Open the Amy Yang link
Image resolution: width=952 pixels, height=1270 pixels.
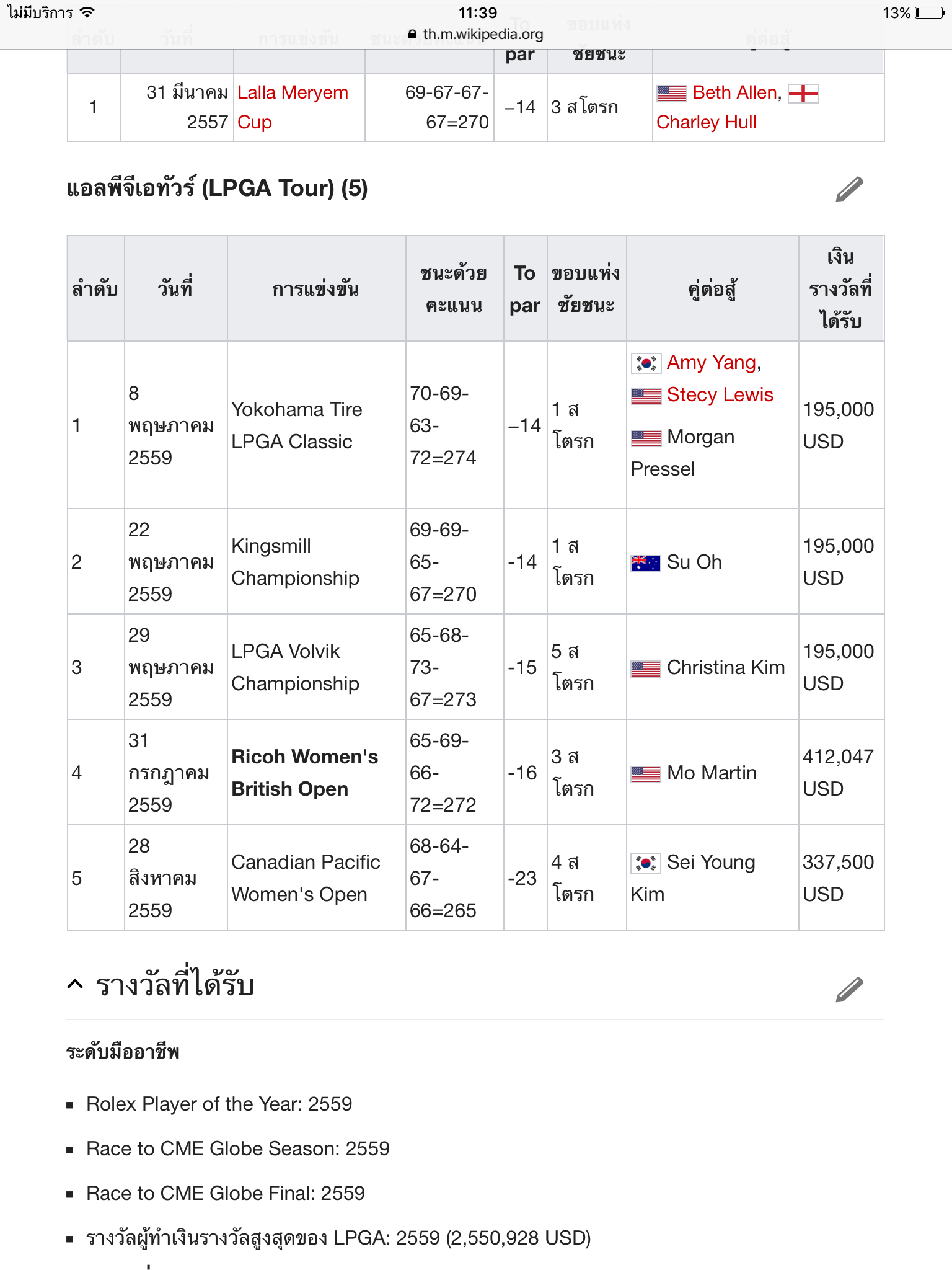713,362
